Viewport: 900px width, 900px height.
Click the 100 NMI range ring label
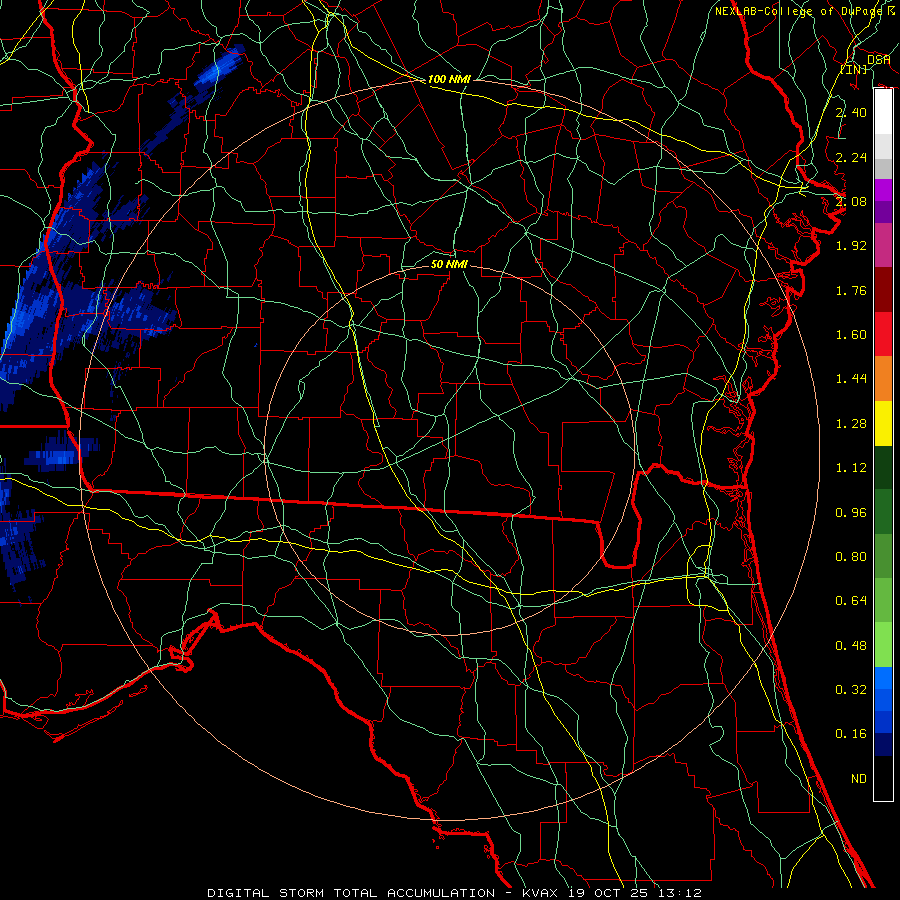449,79
